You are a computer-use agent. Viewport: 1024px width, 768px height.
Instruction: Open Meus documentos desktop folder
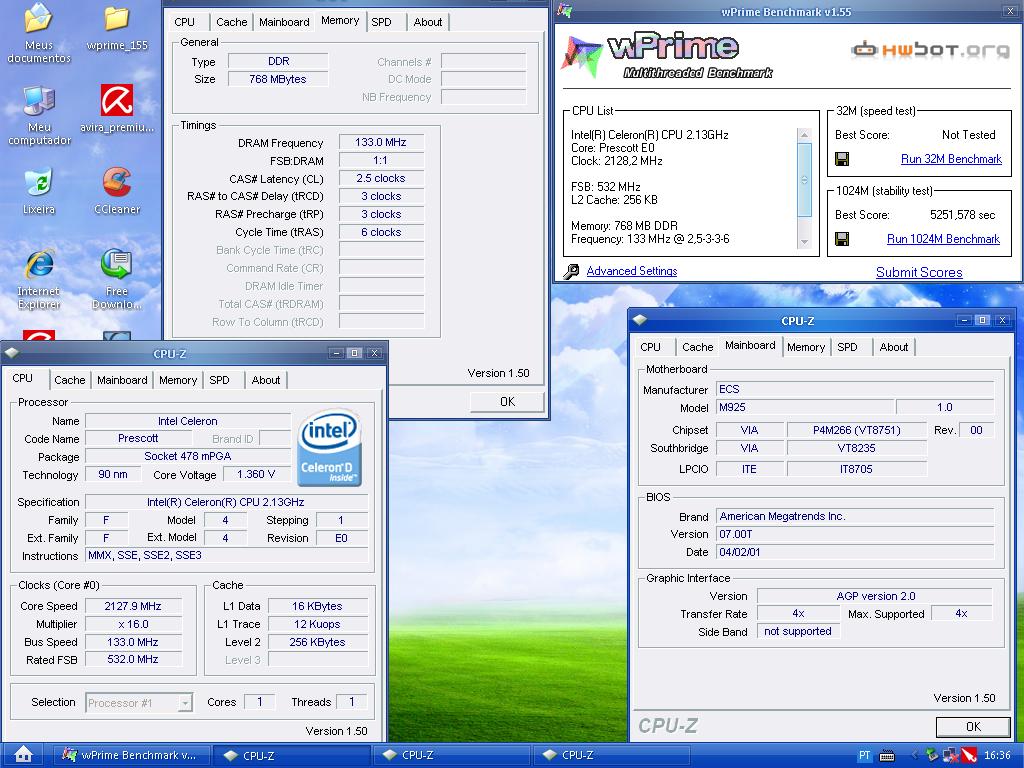tap(39, 33)
